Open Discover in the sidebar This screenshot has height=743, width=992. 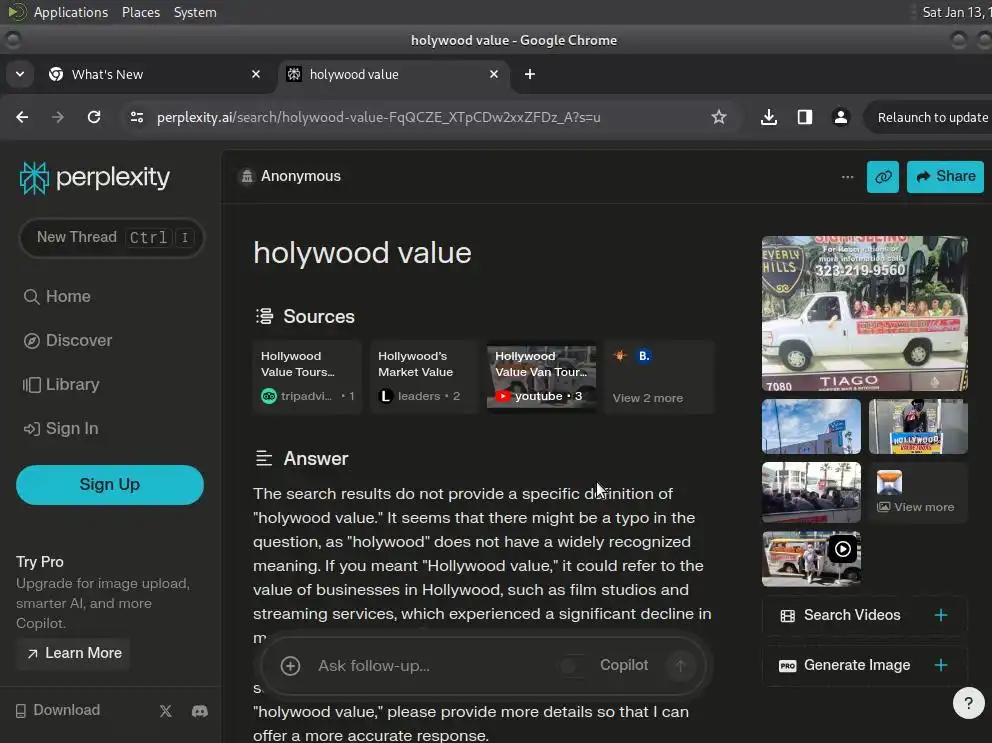[68, 340]
